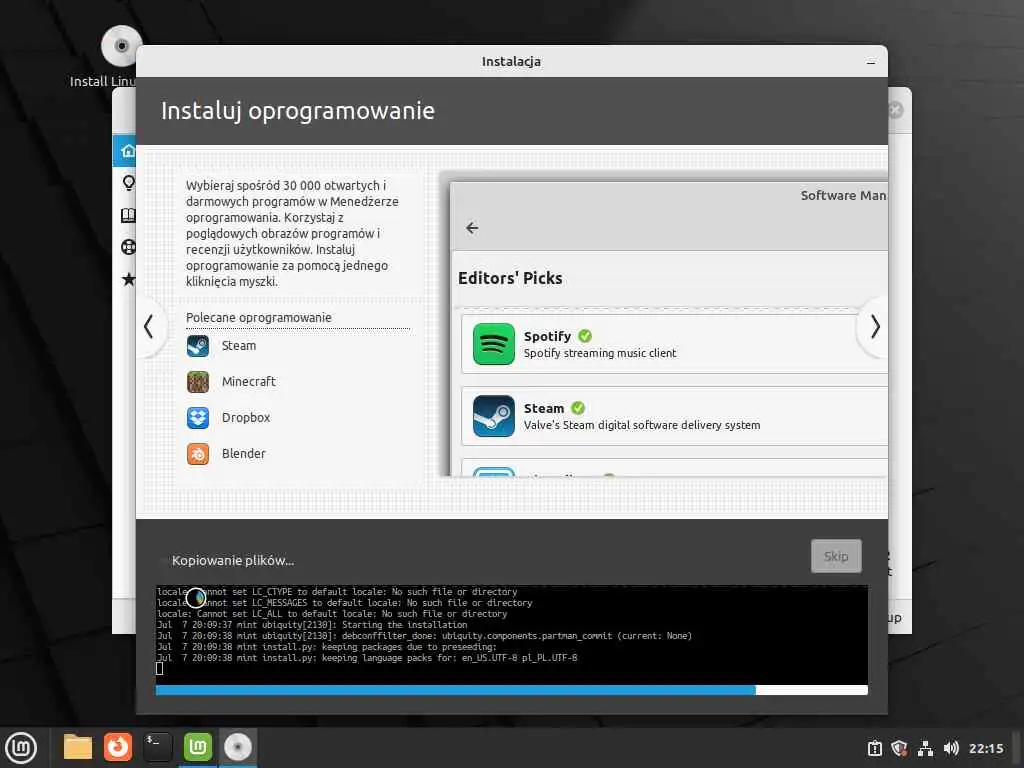Select the 'Steam' label in recommended software

coord(238,345)
